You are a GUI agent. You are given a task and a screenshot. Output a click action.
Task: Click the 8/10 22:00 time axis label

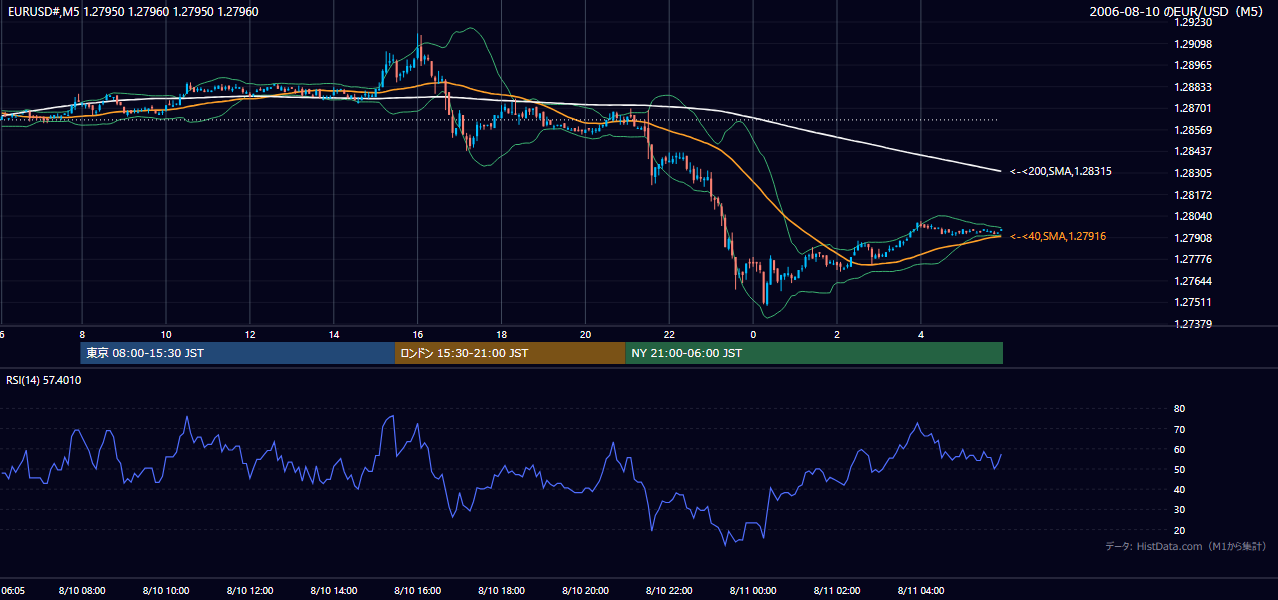tap(670, 590)
